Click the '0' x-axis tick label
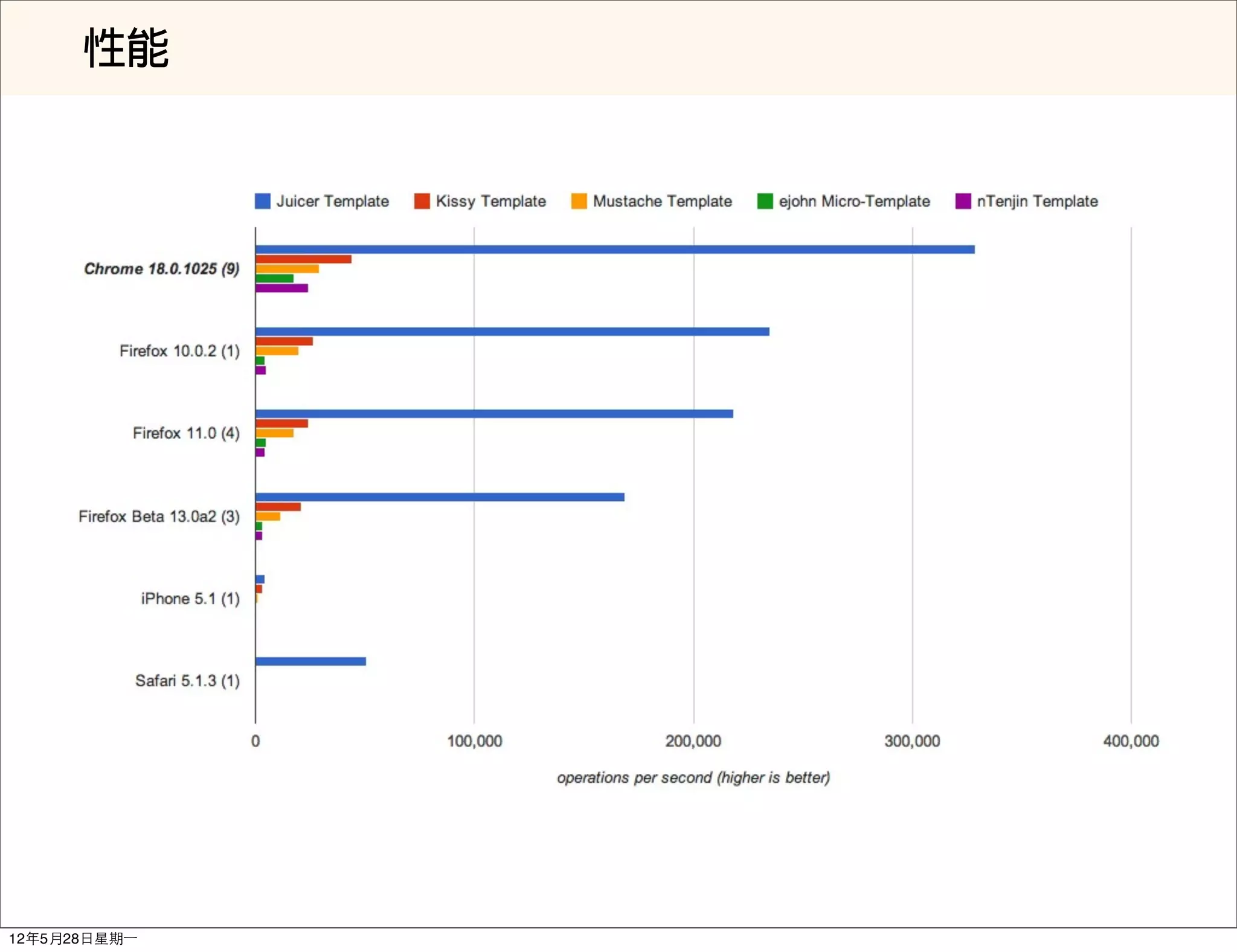Screen dimensions: 1237x952 pos(255,741)
